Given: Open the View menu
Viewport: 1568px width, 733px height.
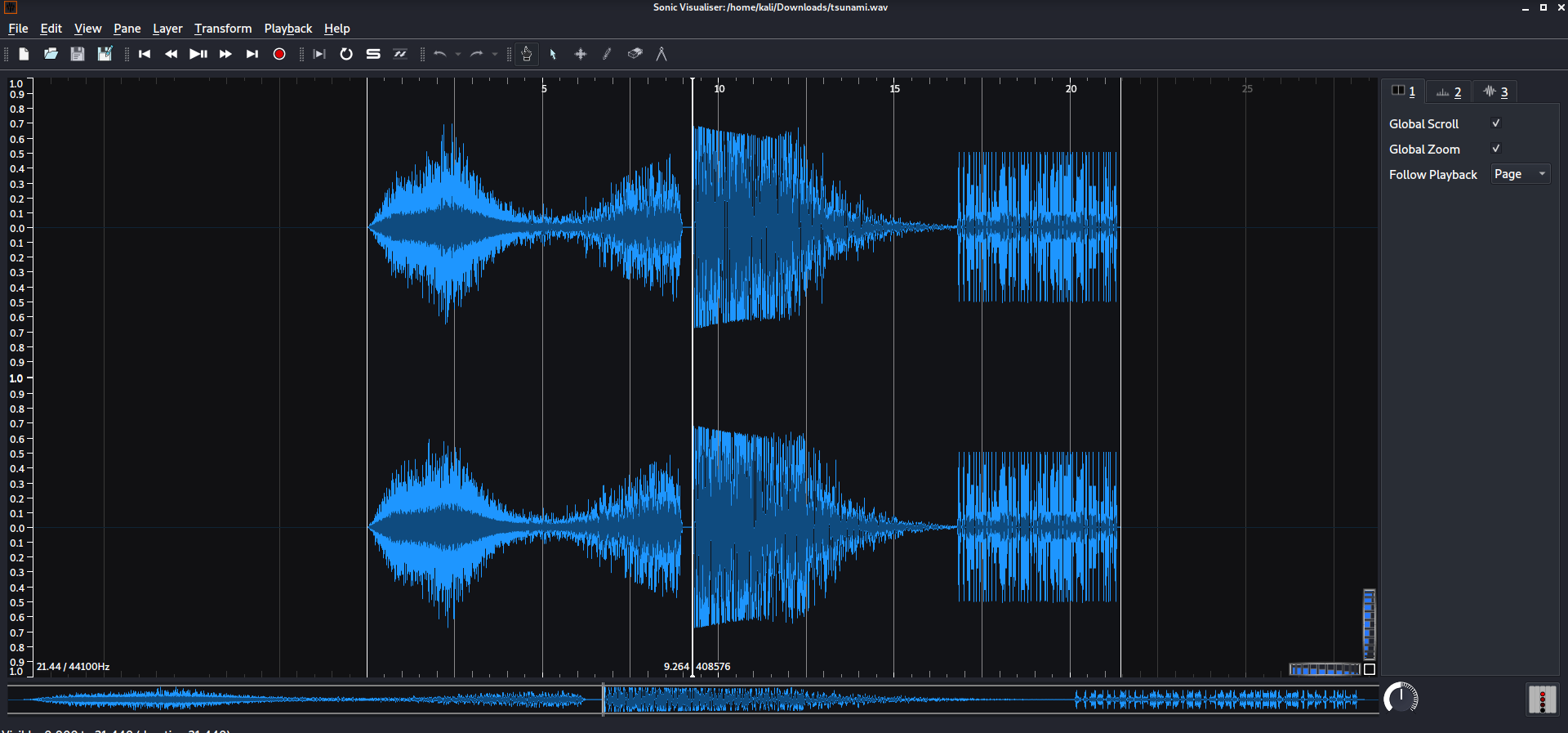Looking at the screenshot, I should coord(88,29).
